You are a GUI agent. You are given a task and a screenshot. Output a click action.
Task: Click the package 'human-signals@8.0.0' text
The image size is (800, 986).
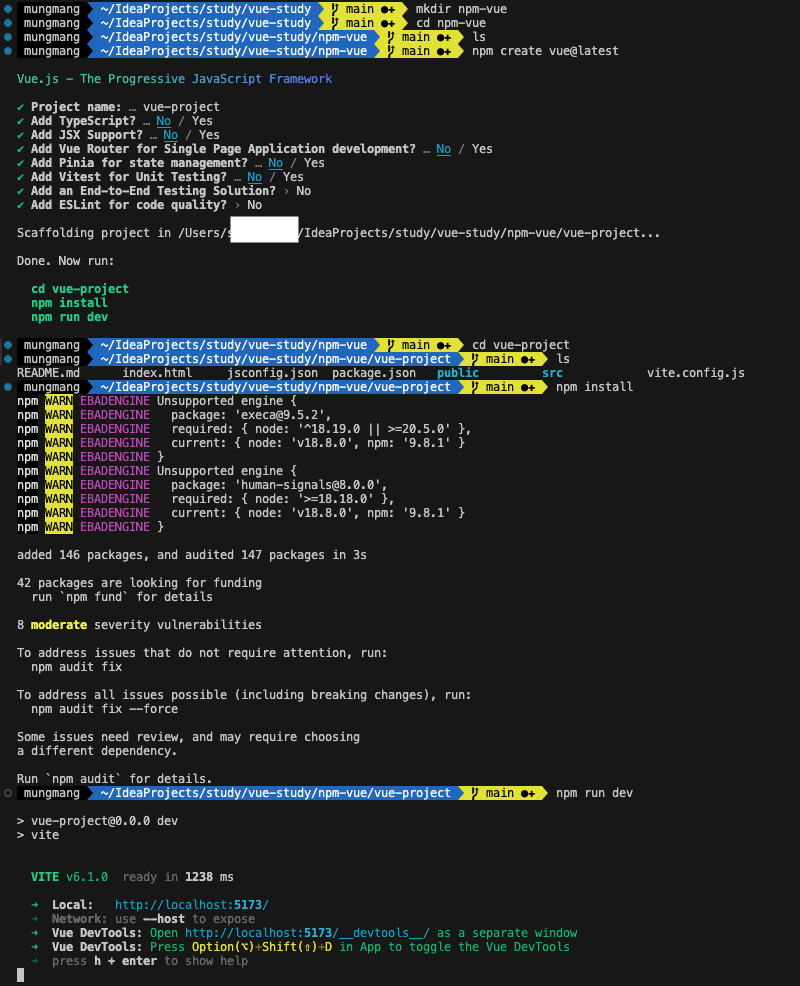[311, 485]
